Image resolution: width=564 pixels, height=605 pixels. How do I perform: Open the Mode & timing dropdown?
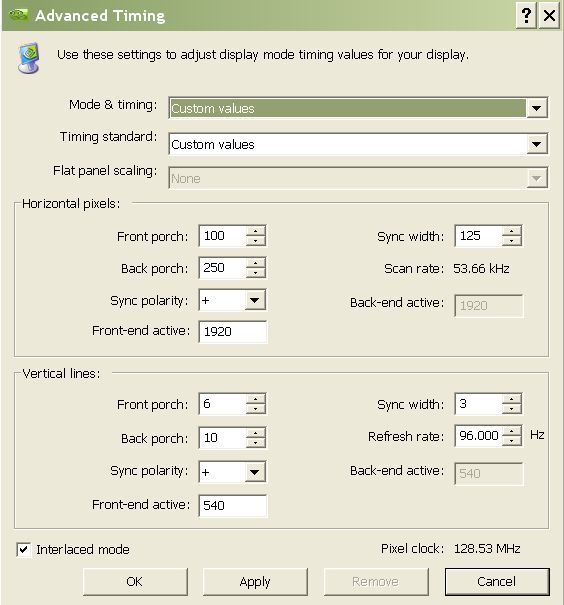pos(537,108)
